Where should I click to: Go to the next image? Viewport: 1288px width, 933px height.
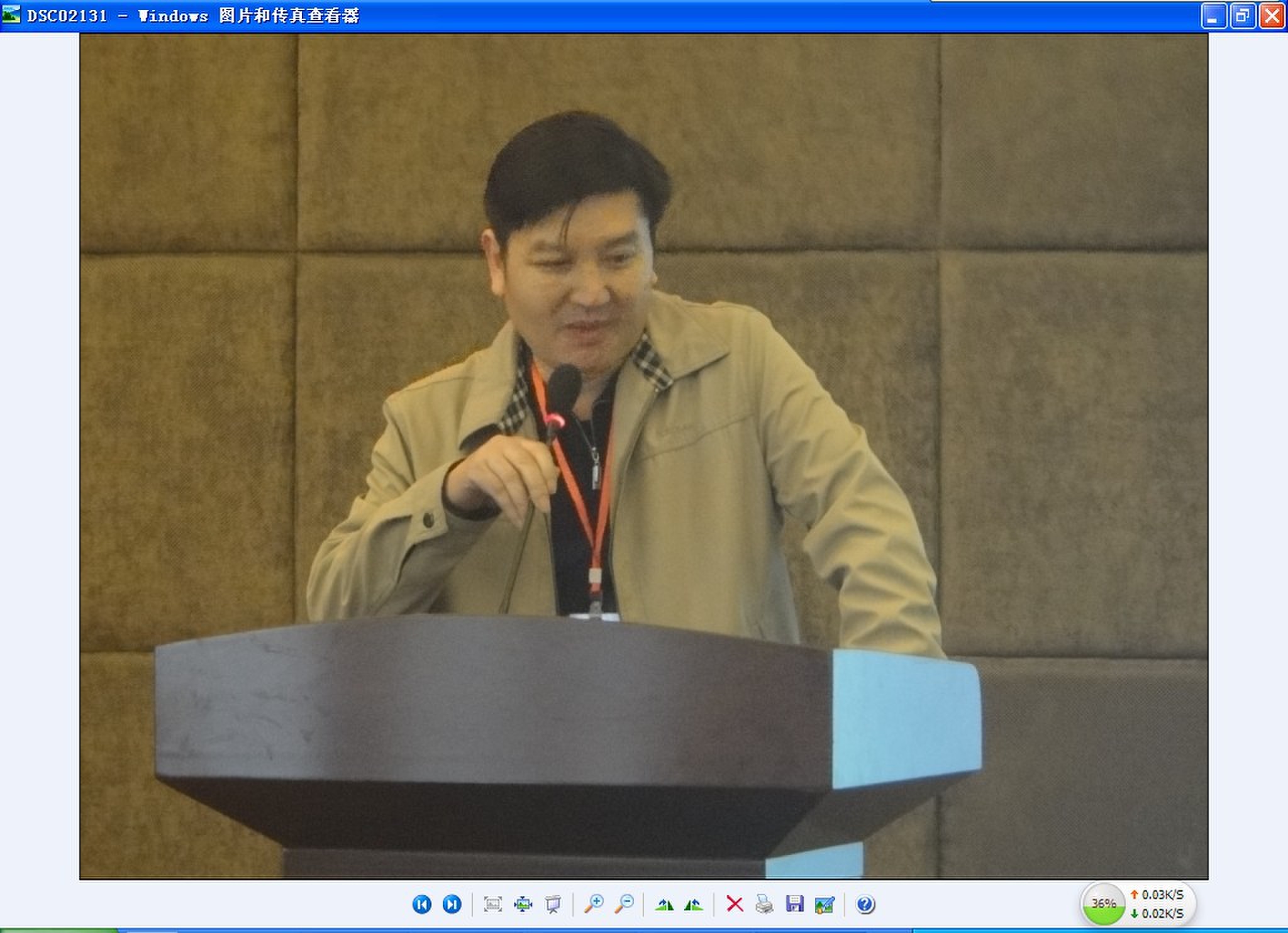coord(452,904)
